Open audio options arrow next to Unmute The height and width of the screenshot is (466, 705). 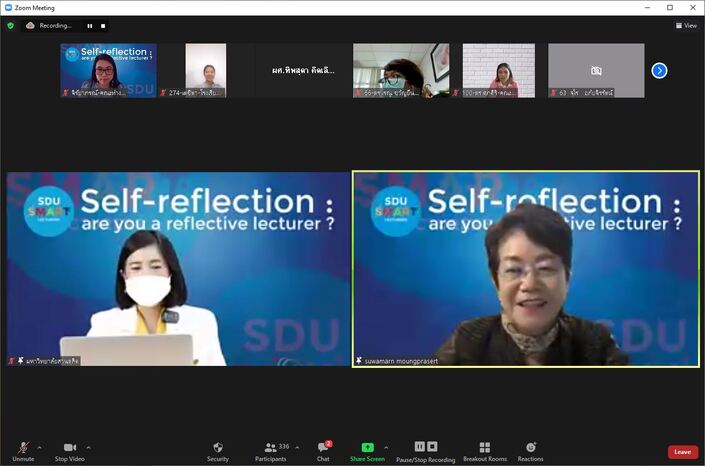40,448
